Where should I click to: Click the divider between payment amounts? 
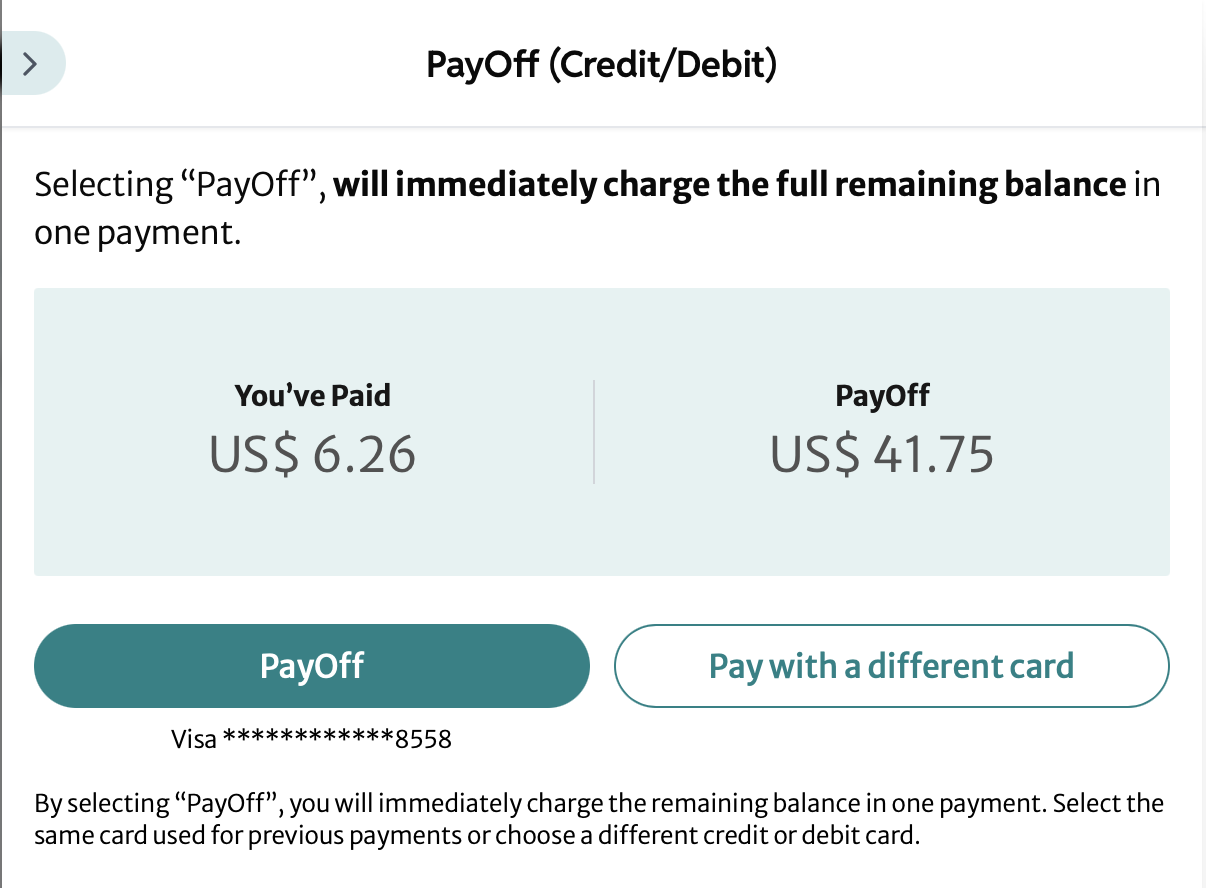pos(596,431)
